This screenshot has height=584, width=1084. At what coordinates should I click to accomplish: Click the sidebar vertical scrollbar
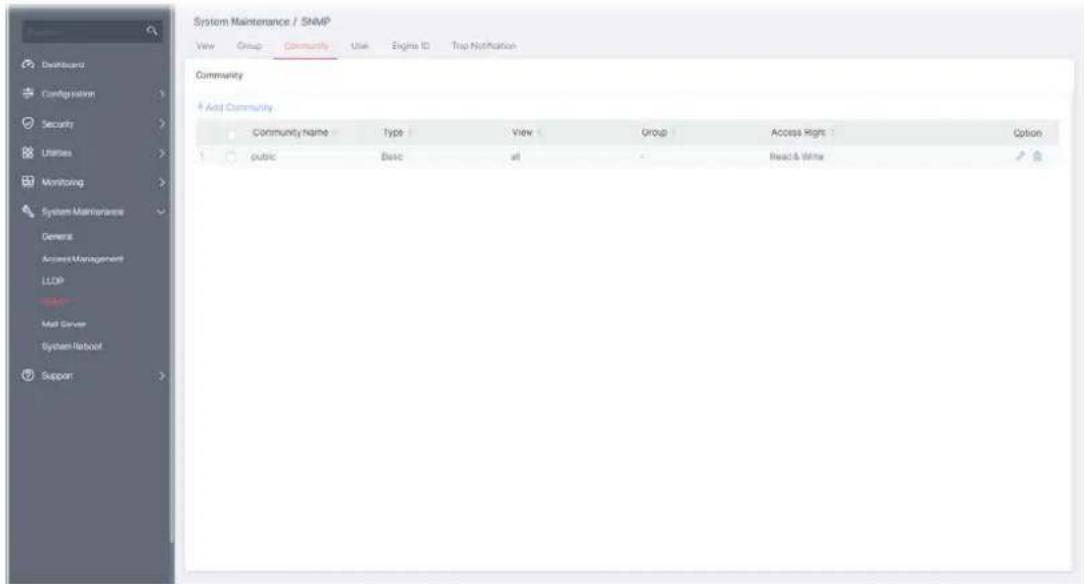tap(171, 276)
